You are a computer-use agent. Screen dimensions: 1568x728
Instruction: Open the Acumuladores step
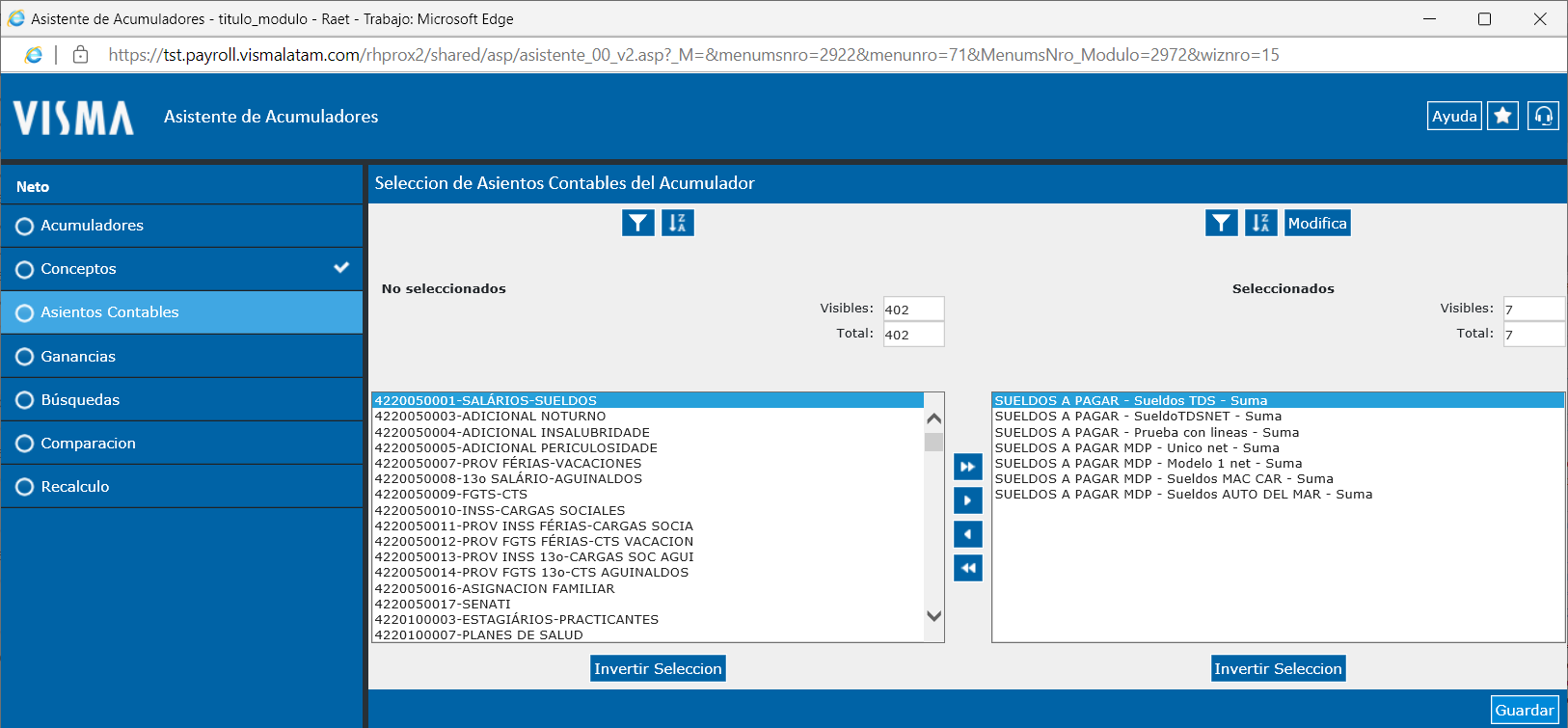click(x=182, y=226)
